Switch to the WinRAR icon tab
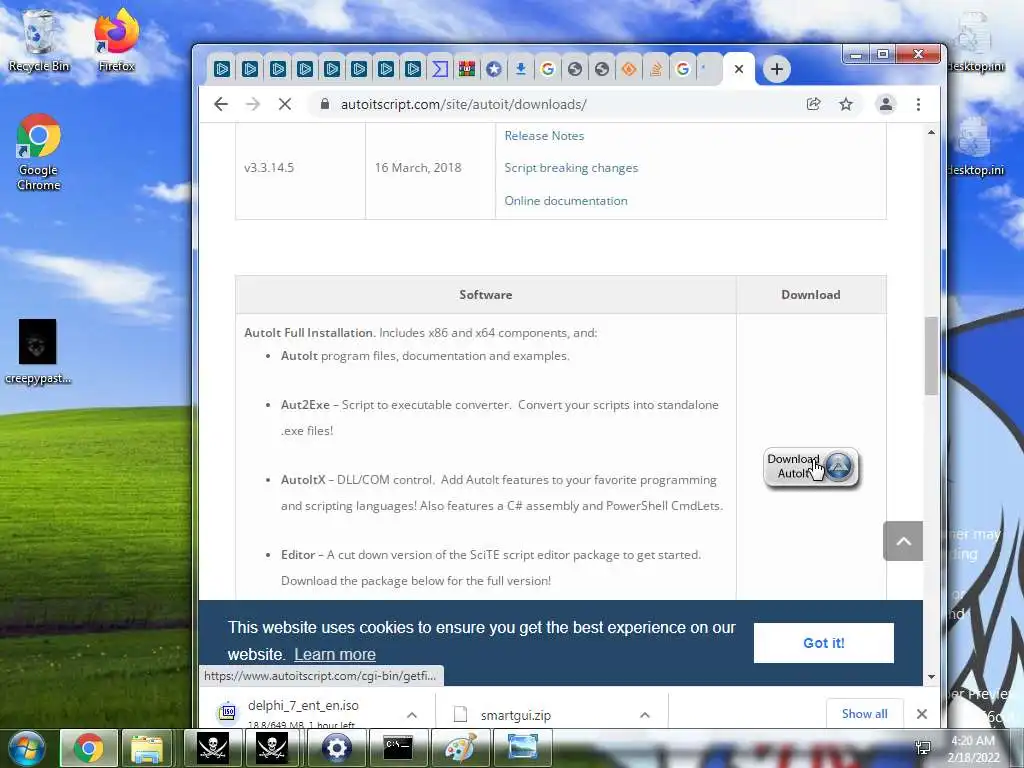This screenshot has width=1024, height=768. point(466,69)
